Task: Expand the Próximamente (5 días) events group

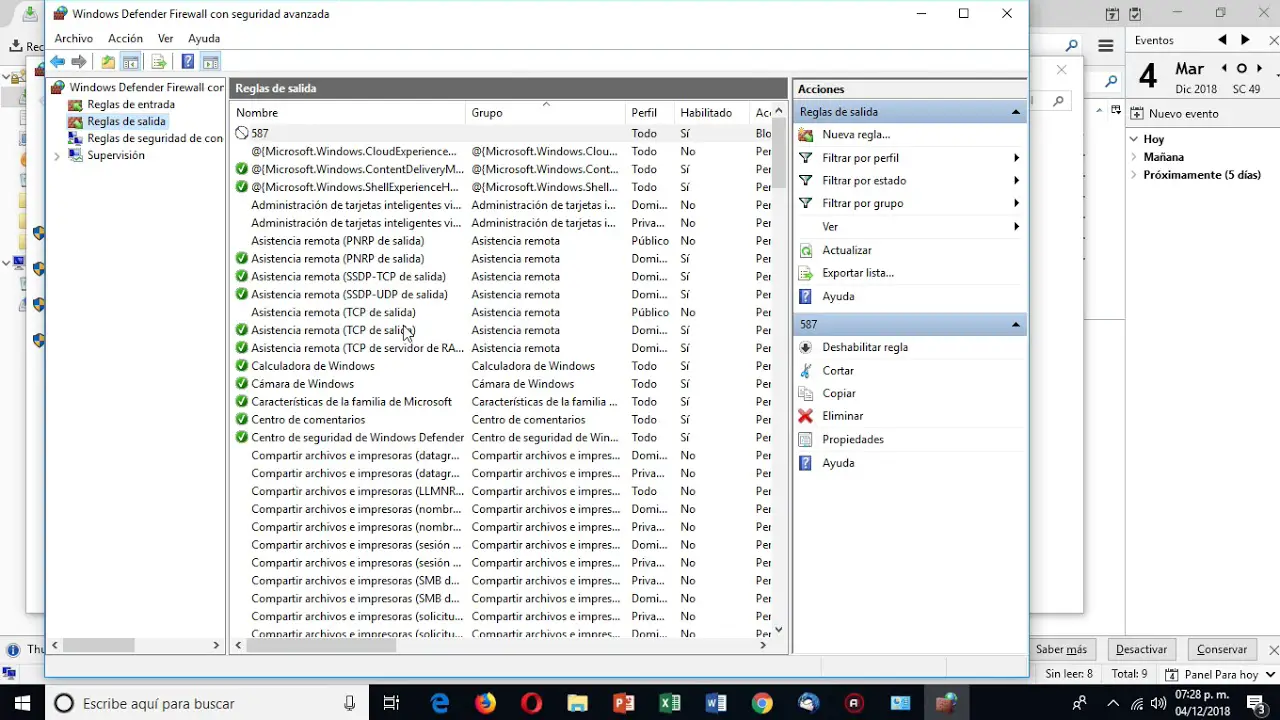Action: point(1134,175)
